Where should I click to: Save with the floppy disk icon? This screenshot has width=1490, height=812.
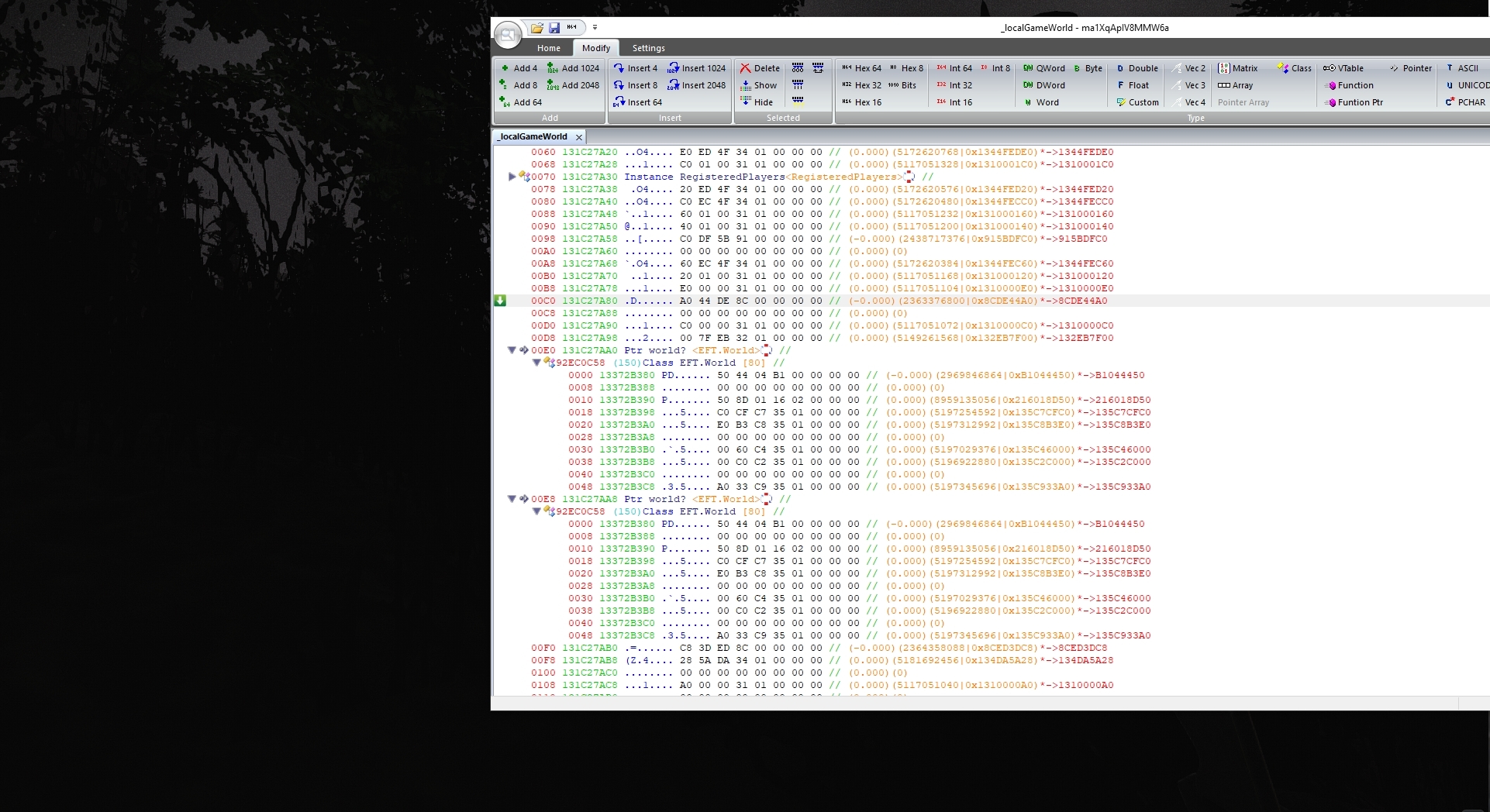pos(554,28)
